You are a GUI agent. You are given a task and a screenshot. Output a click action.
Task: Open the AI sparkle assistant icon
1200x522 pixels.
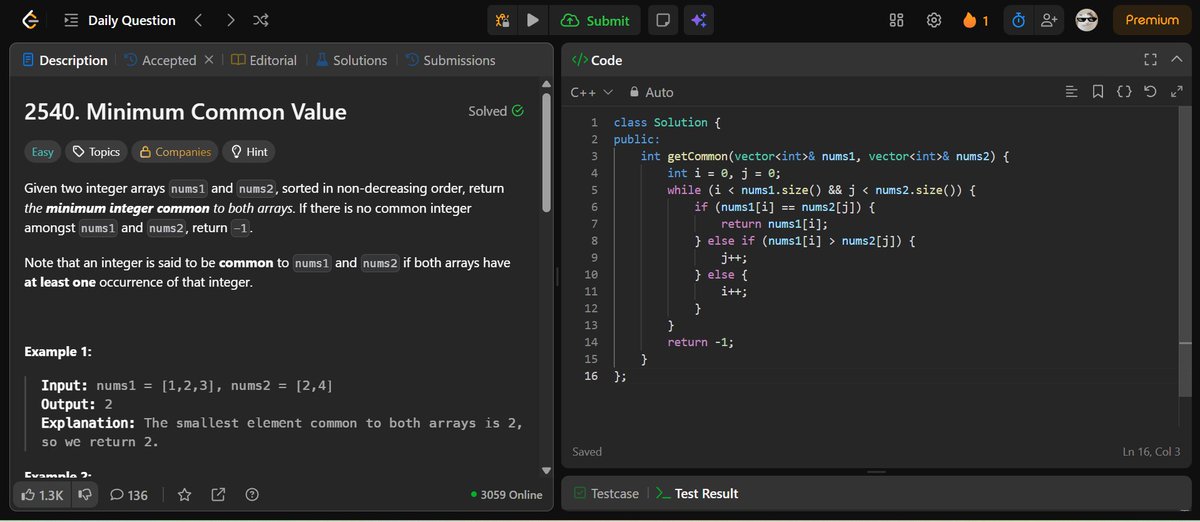coord(698,20)
